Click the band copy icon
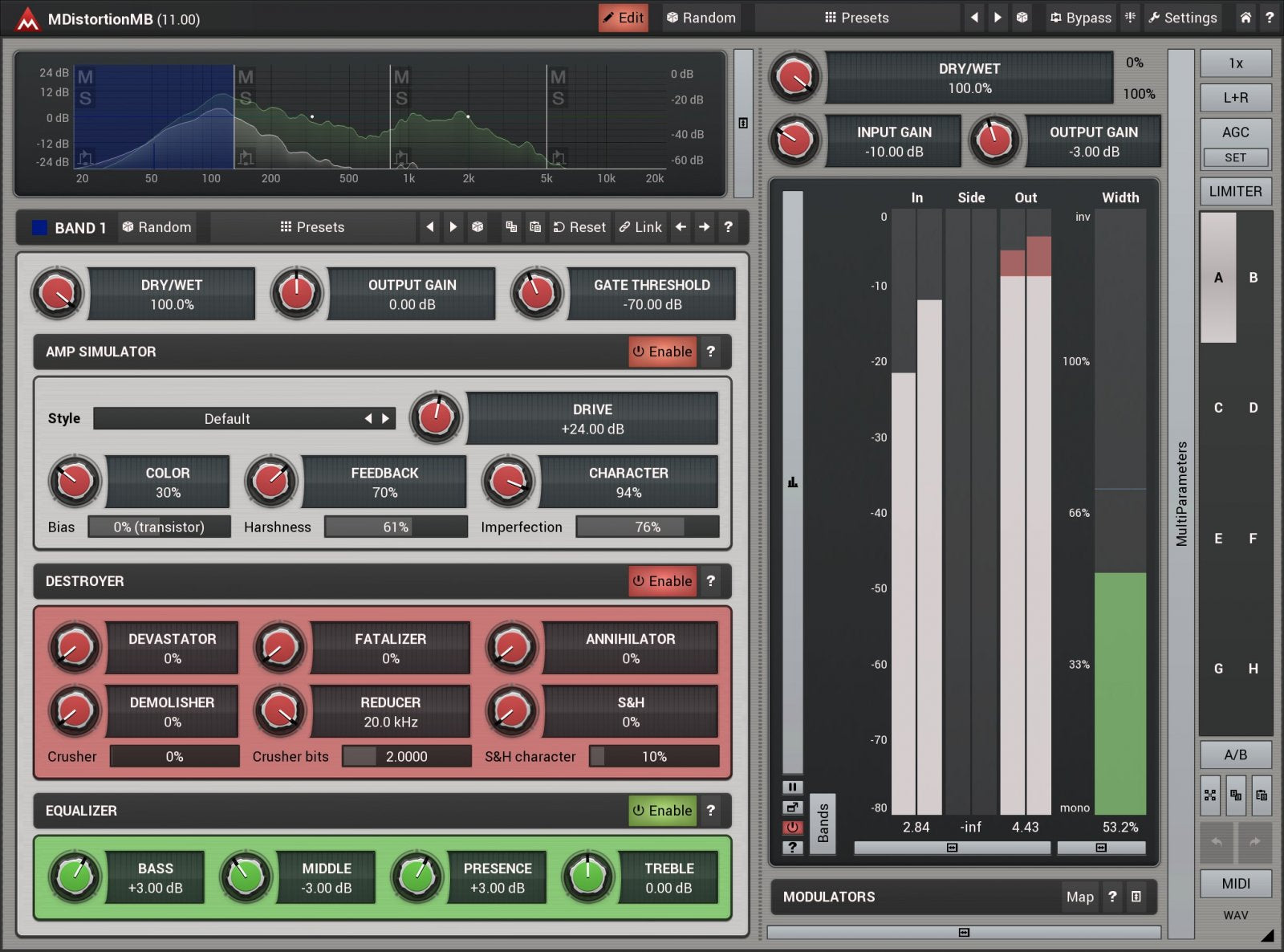1284x952 pixels. [x=511, y=227]
